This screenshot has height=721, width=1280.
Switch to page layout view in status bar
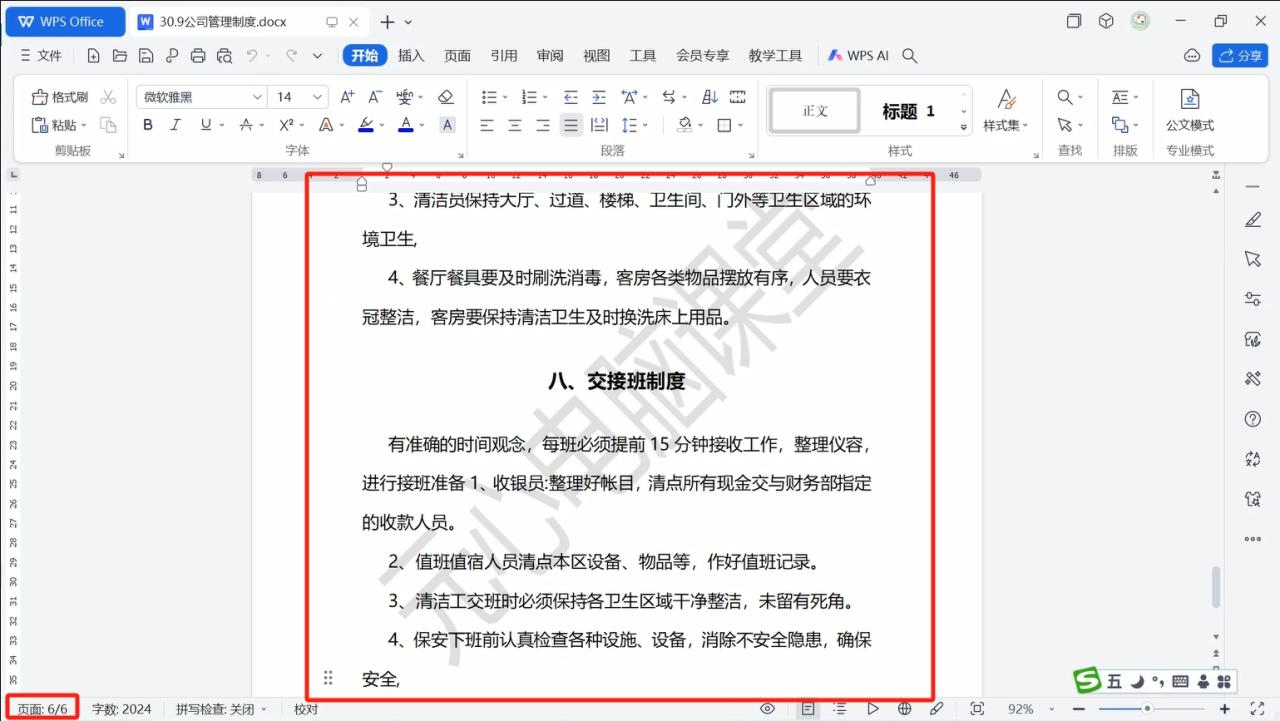[807, 709]
